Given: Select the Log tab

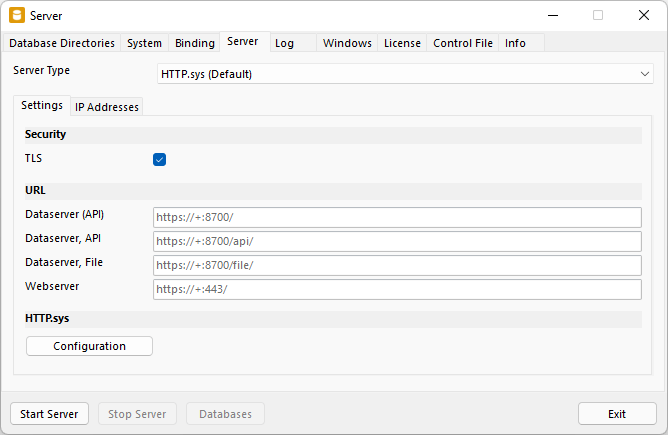Looking at the screenshot, I should [x=284, y=43].
